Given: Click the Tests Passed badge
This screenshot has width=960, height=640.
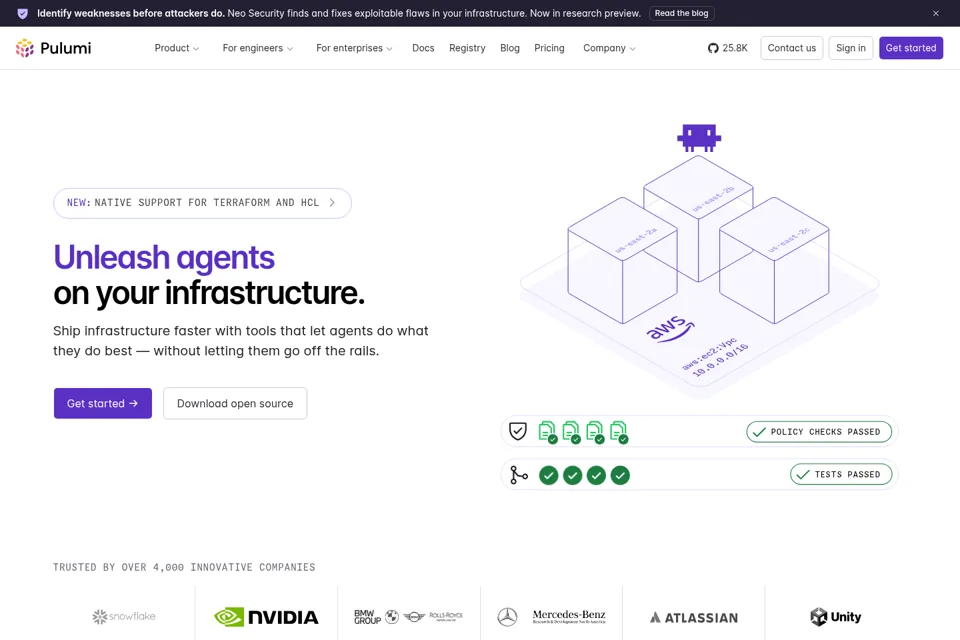Looking at the screenshot, I should tap(841, 474).
